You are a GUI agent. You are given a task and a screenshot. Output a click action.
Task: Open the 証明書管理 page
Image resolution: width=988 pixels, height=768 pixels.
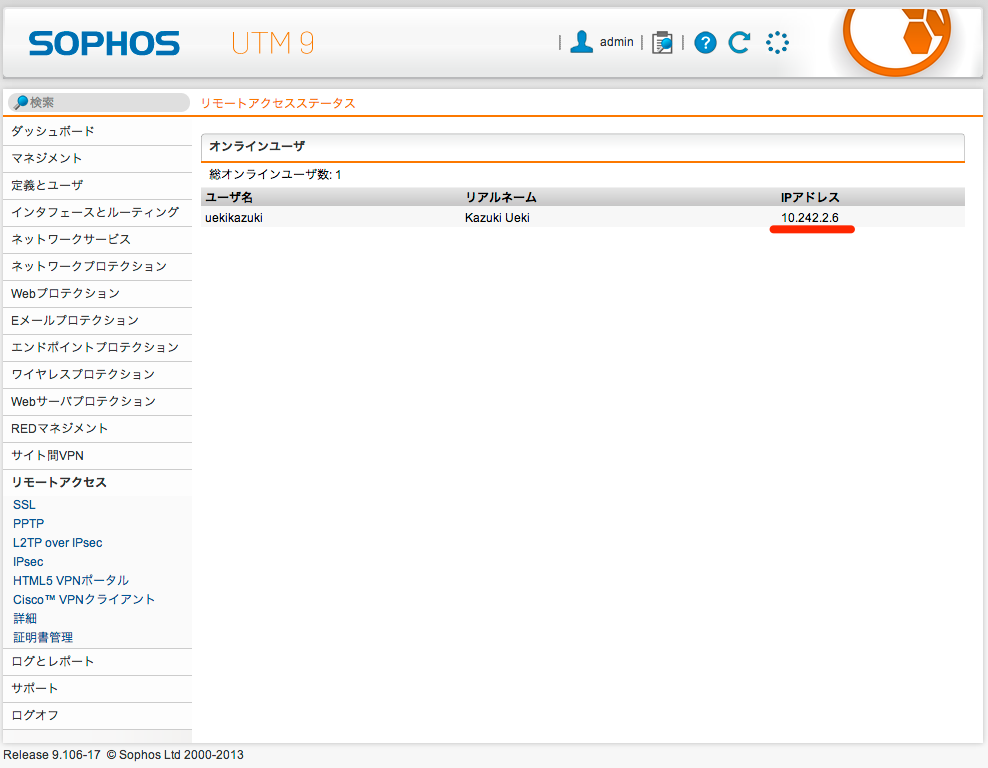pyautogui.click(x=43, y=638)
